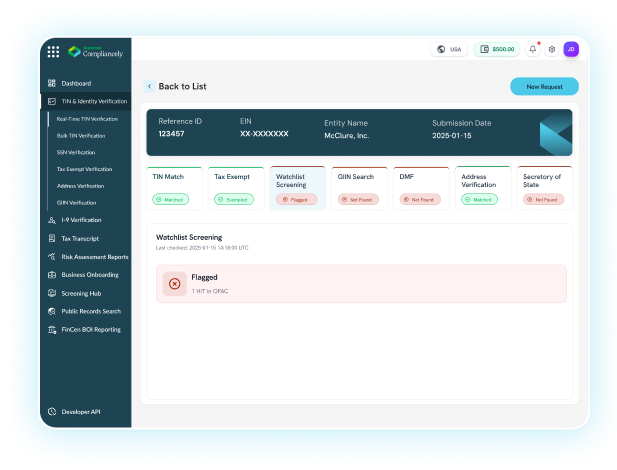Click the notifications bell icon

point(532,49)
